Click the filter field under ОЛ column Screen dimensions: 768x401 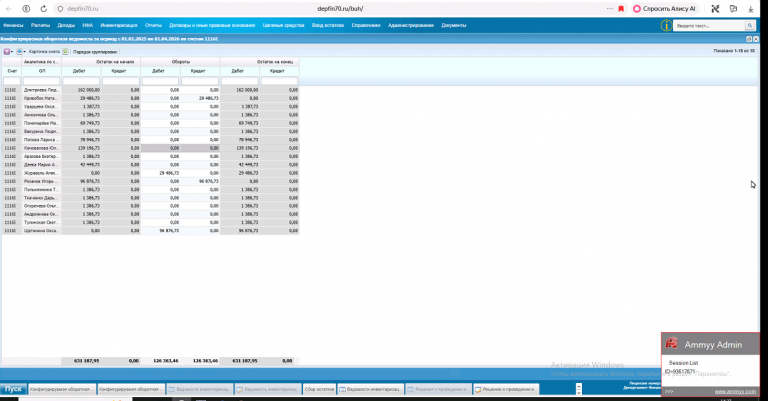tap(42, 81)
